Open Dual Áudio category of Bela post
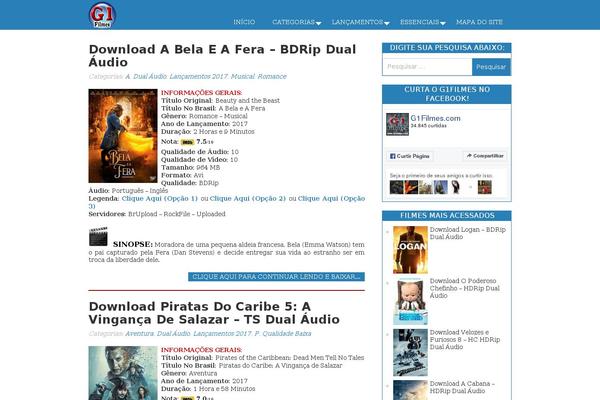 (150, 77)
